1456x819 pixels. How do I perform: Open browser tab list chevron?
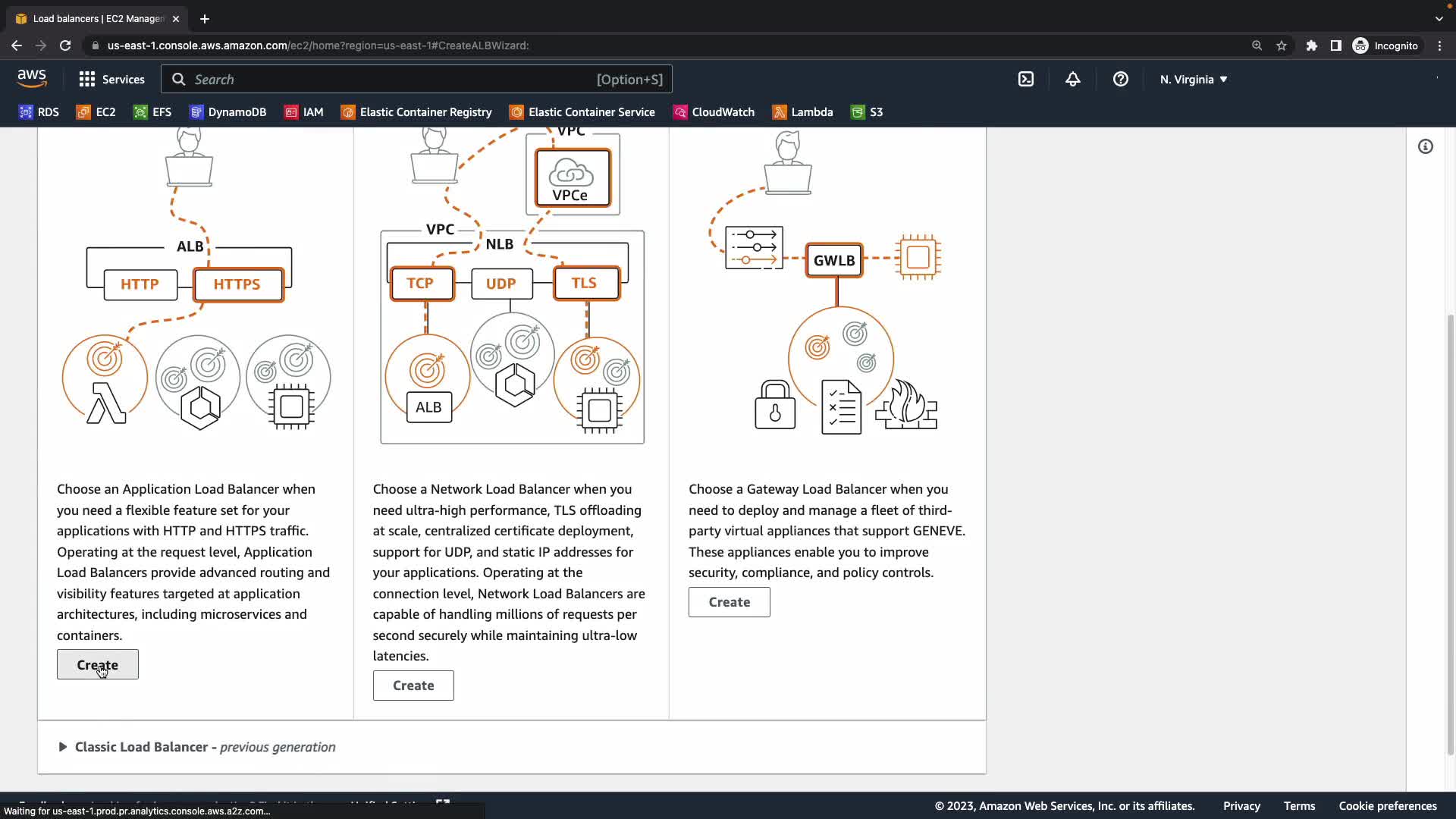[x=1439, y=18]
